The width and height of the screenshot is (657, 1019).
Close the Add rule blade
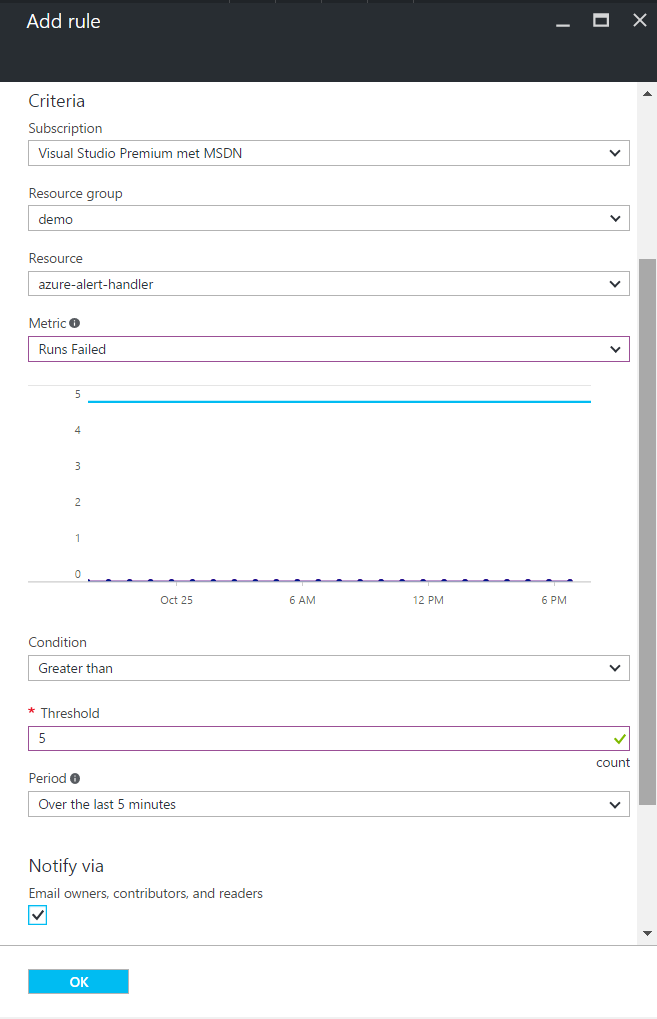tap(640, 21)
